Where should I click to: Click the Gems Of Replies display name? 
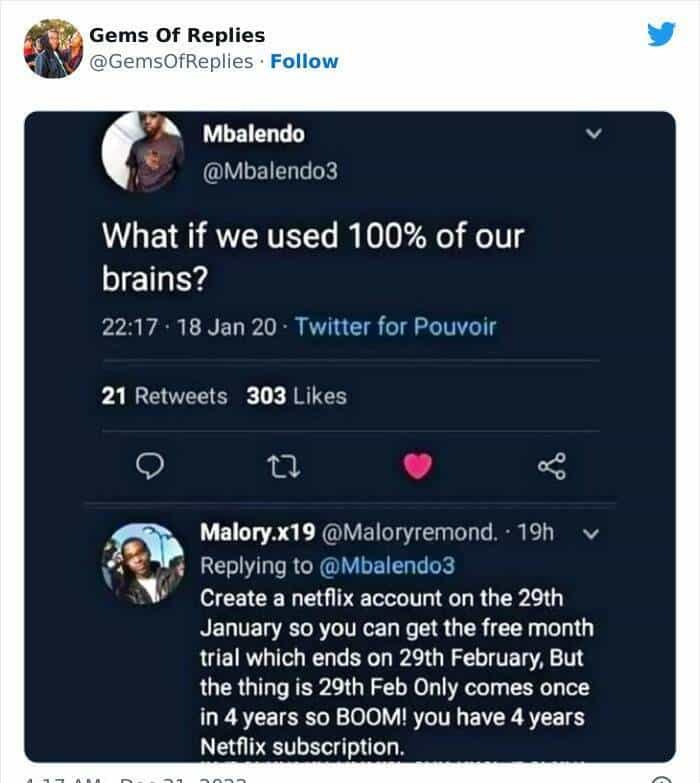point(177,35)
